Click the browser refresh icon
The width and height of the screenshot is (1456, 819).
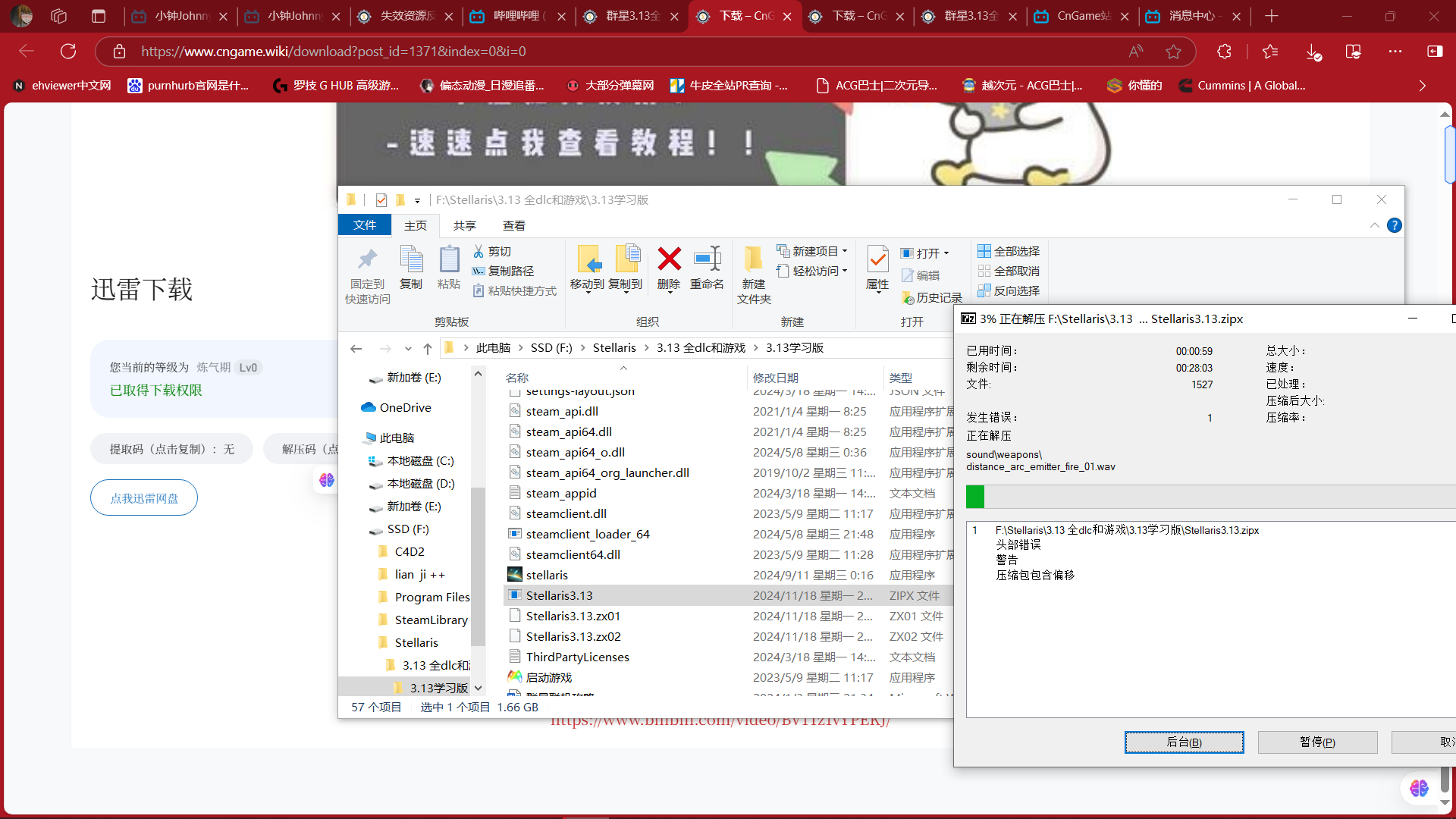click(68, 52)
